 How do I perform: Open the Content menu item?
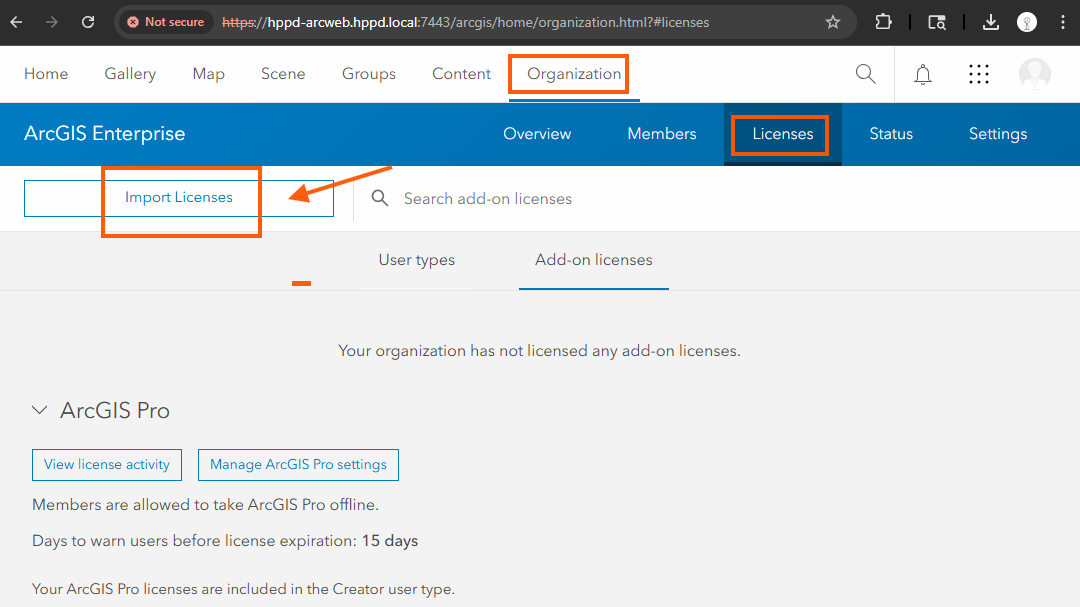pyautogui.click(x=461, y=74)
